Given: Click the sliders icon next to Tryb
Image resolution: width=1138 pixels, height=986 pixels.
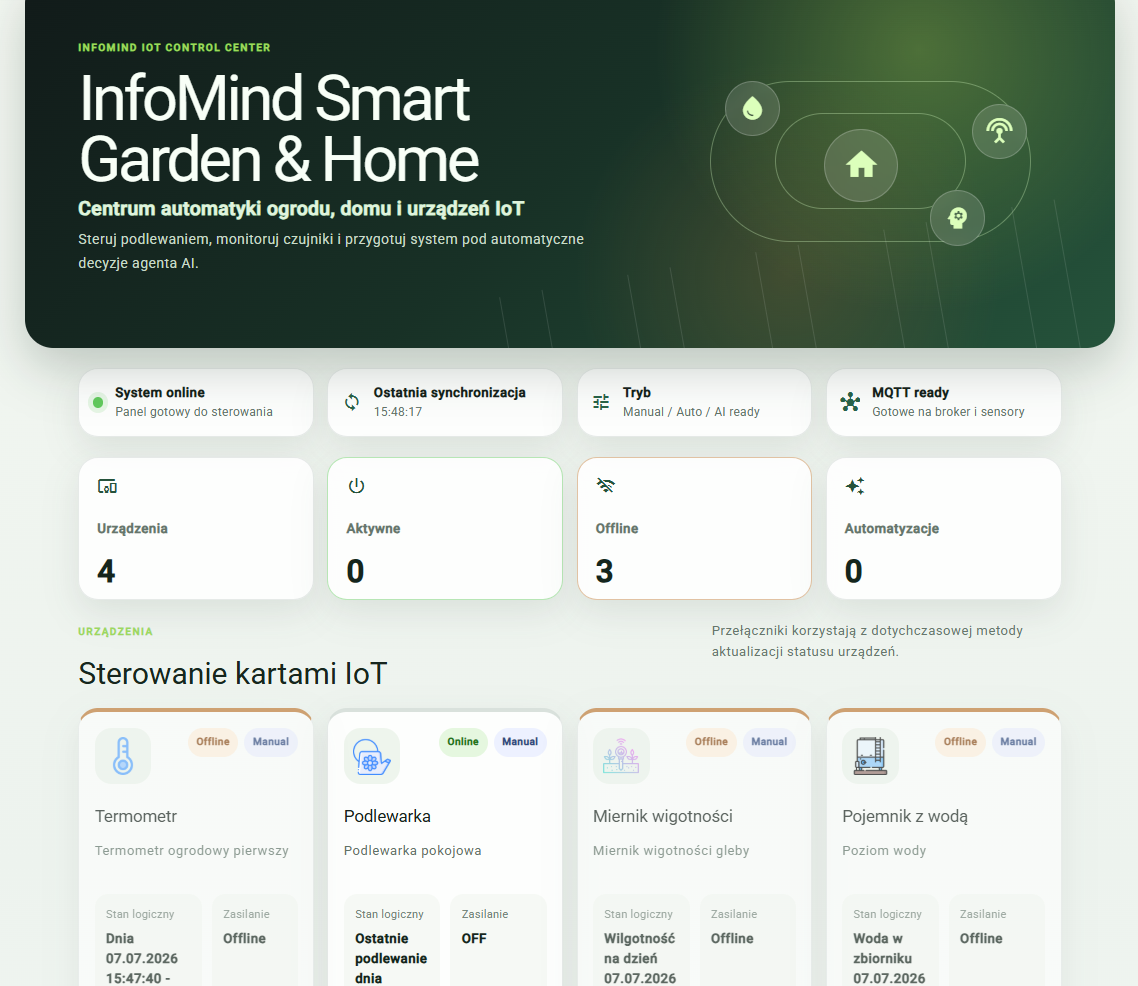Looking at the screenshot, I should [601, 402].
